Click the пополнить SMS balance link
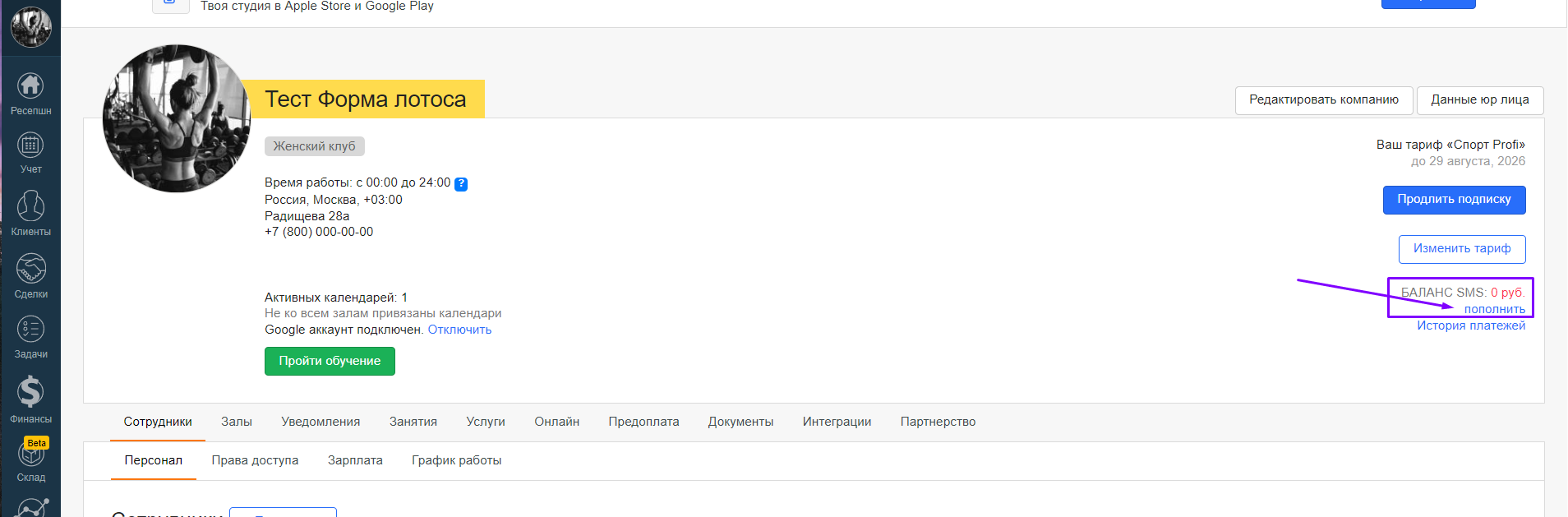The height and width of the screenshot is (517, 1568). pos(1494,309)
